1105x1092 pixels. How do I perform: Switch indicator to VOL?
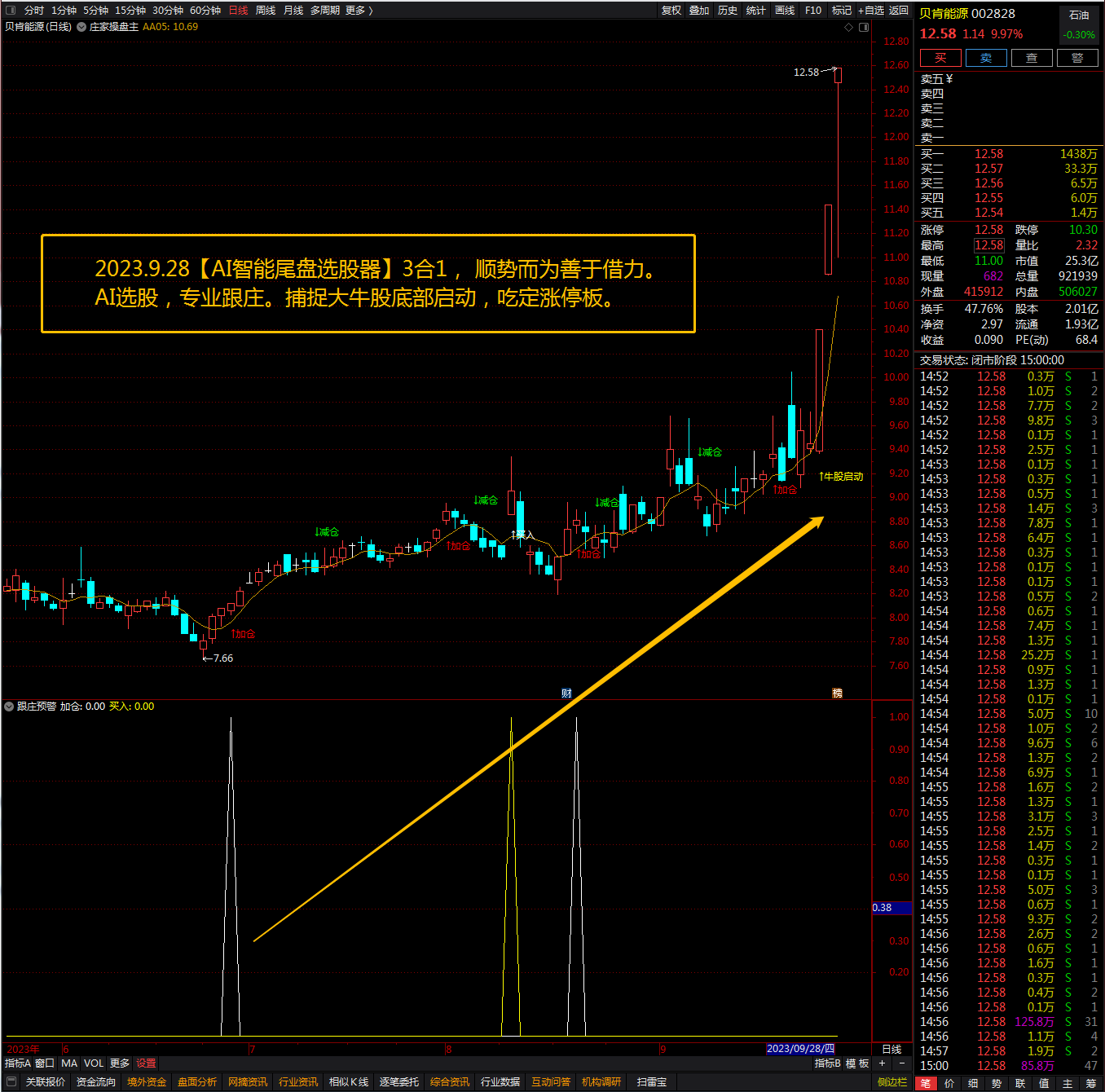tap(94, 1063)
